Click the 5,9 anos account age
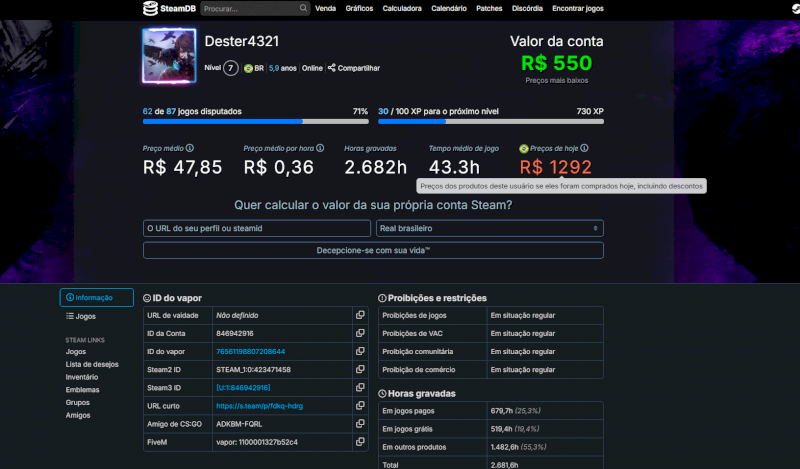Screen dimensions: 800x469 tap(283, 68)
